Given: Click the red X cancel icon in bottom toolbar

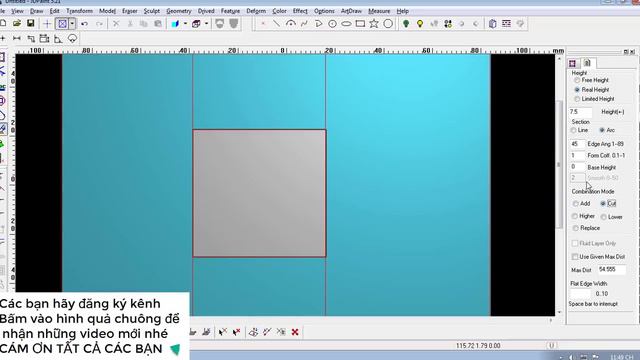Looking at the screenshot, I should click(x=295, y=332).
